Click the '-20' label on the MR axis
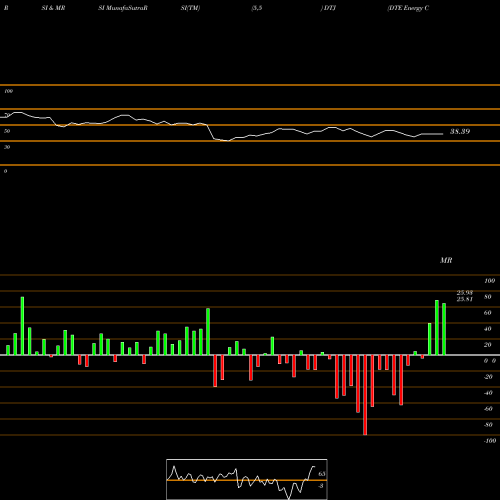The width and height of the screenshot is (500, 500). coord(488,377)
